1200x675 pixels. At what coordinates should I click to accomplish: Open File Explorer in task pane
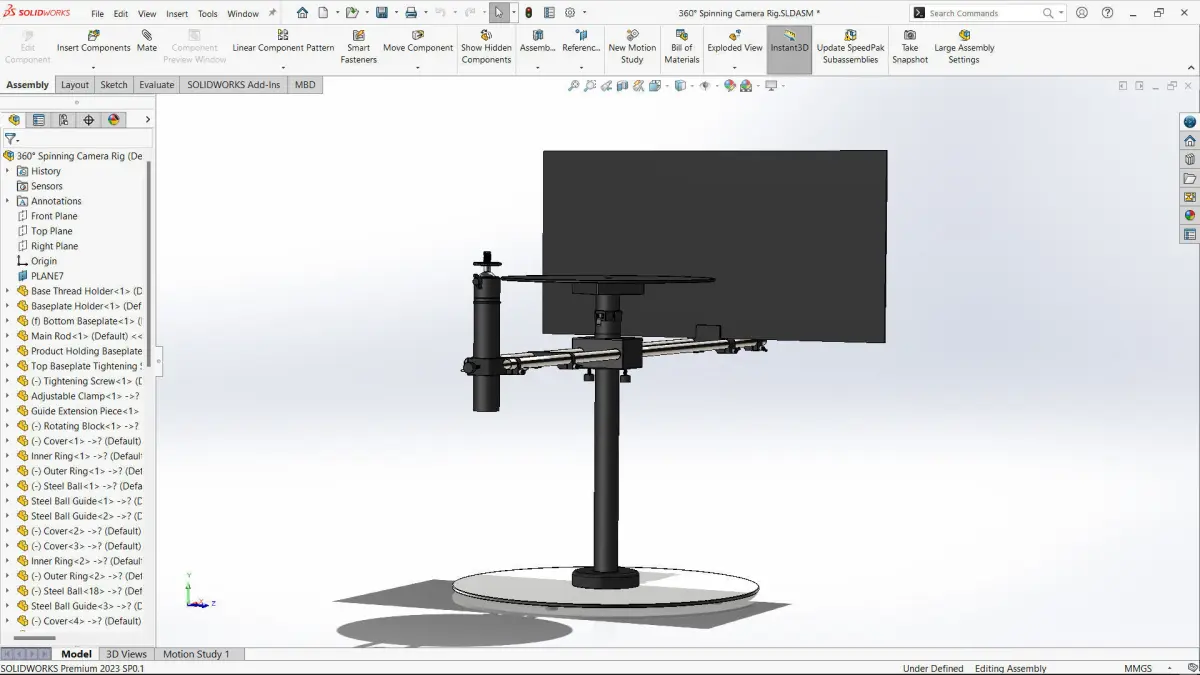(1189, 178)
